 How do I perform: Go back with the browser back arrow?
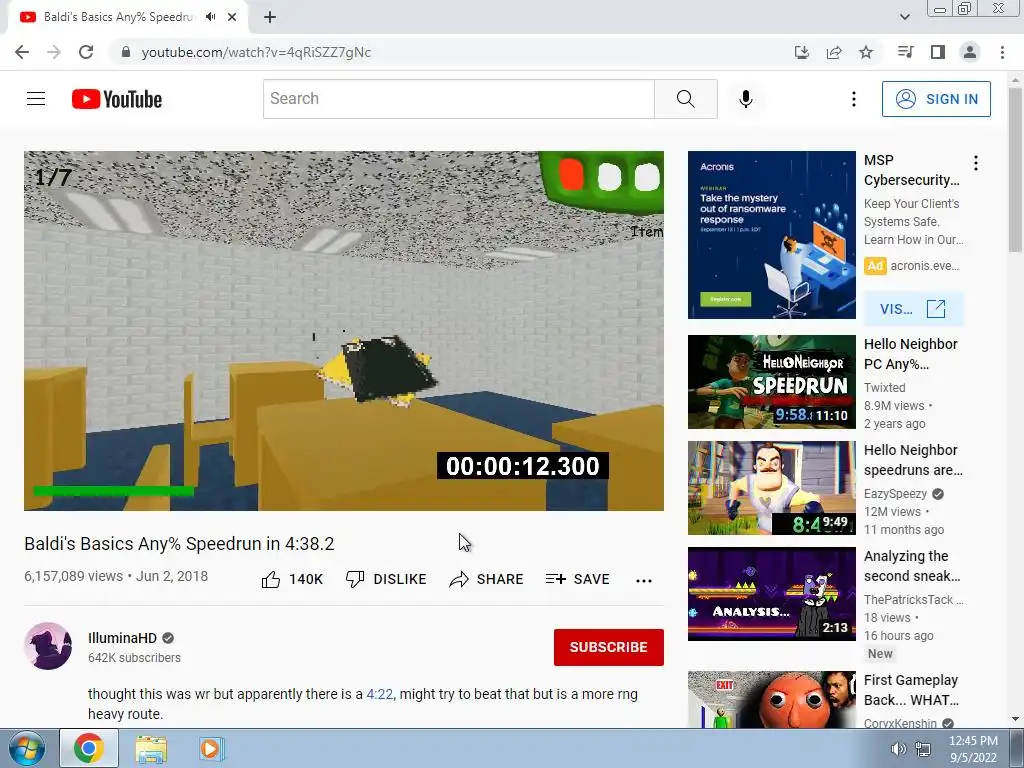tap(22, 52)
